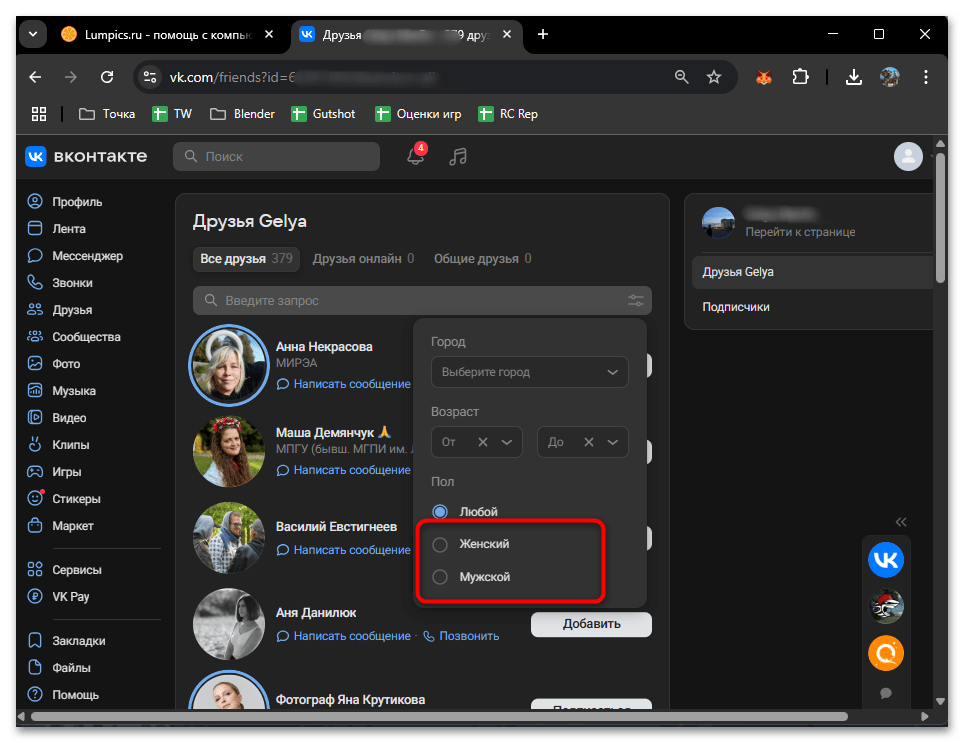Open the tab search dropdown arrow
The image size is (964, 743).
pyautogui.click(x=33, y=34)
